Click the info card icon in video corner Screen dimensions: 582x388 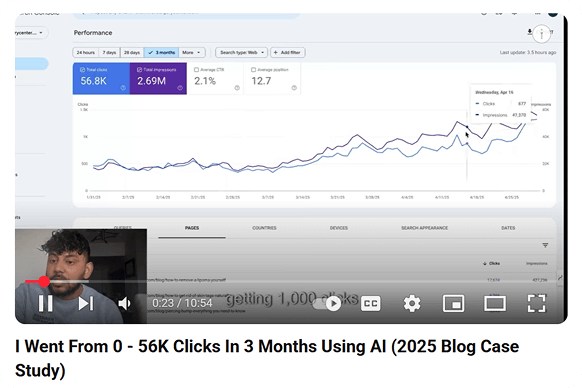(x=542, y=35)
